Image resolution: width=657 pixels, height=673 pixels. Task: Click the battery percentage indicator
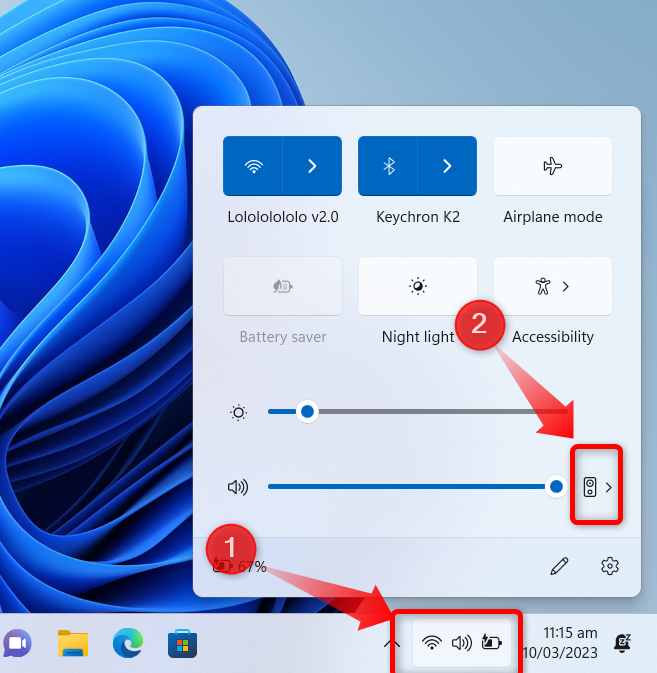coord(240,566)
